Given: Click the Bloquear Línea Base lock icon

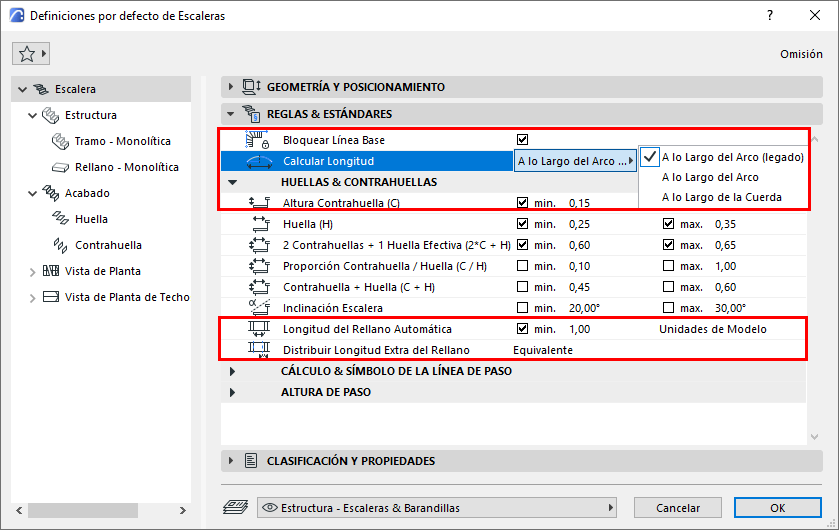Looking at the screenshot, I should [x=257, y=140].
